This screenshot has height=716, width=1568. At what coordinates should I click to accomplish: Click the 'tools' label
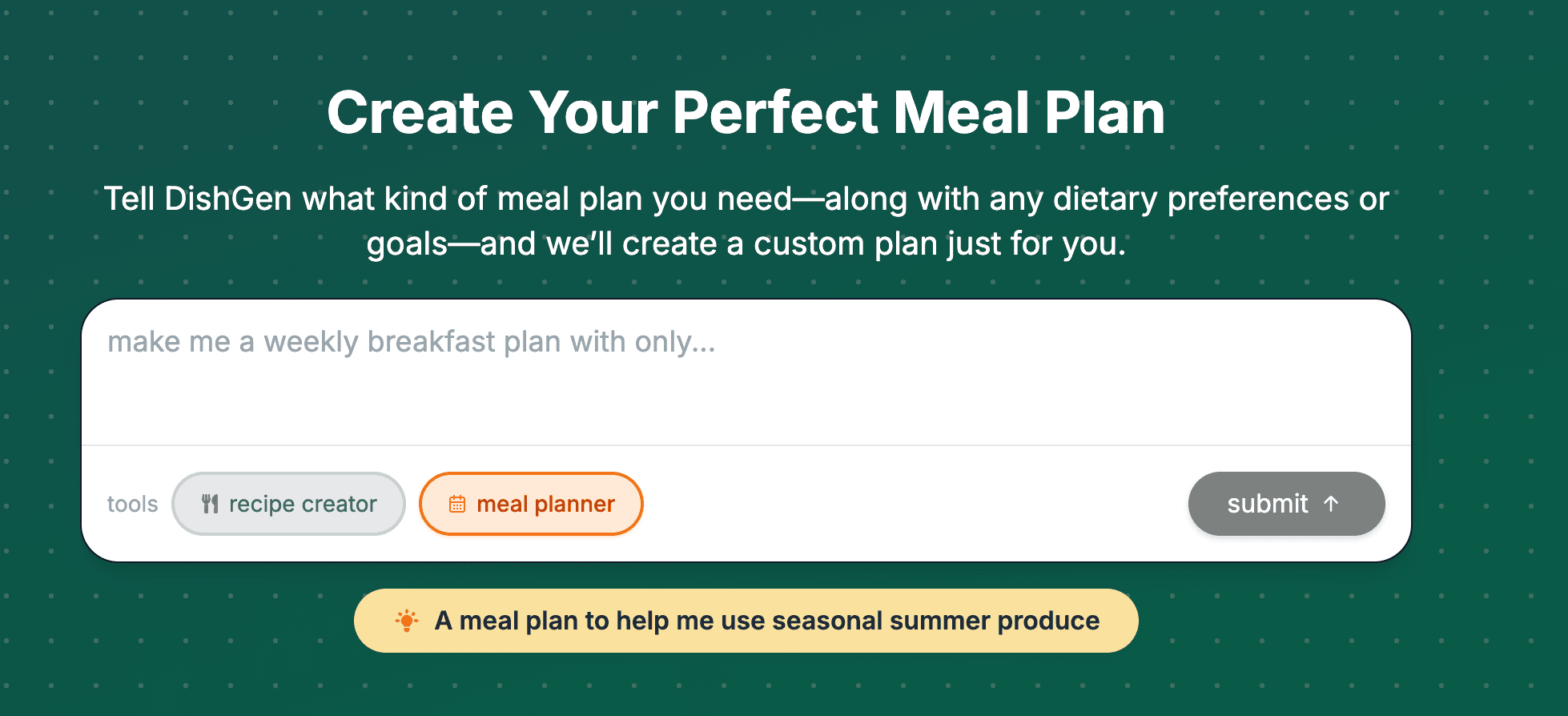(x=132, y=504)
